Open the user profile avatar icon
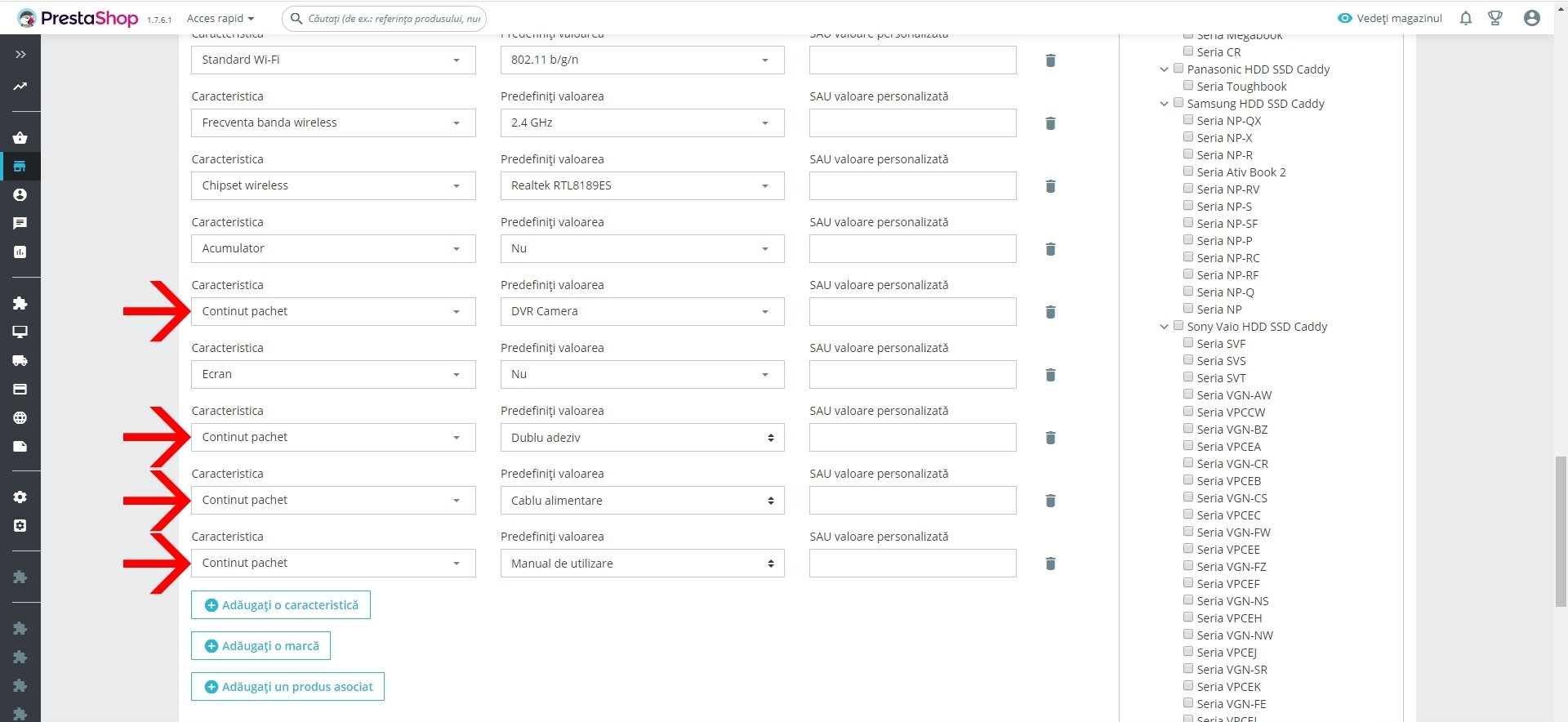 1532,18
